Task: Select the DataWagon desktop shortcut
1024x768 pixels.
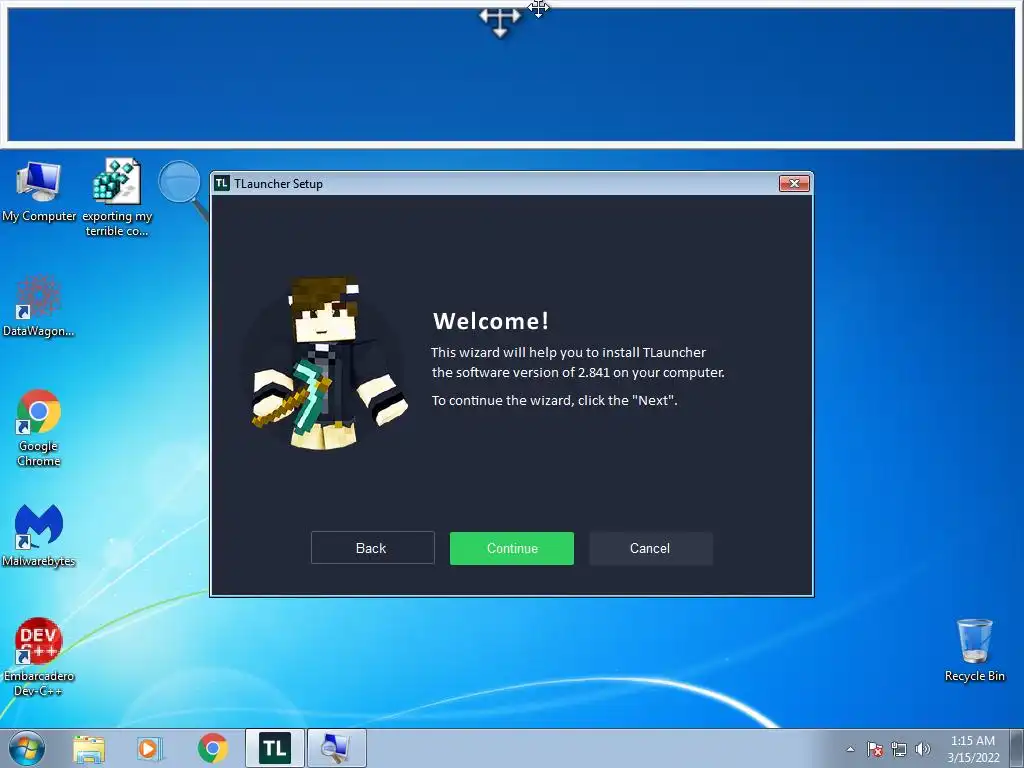Action: click(39, 306)
